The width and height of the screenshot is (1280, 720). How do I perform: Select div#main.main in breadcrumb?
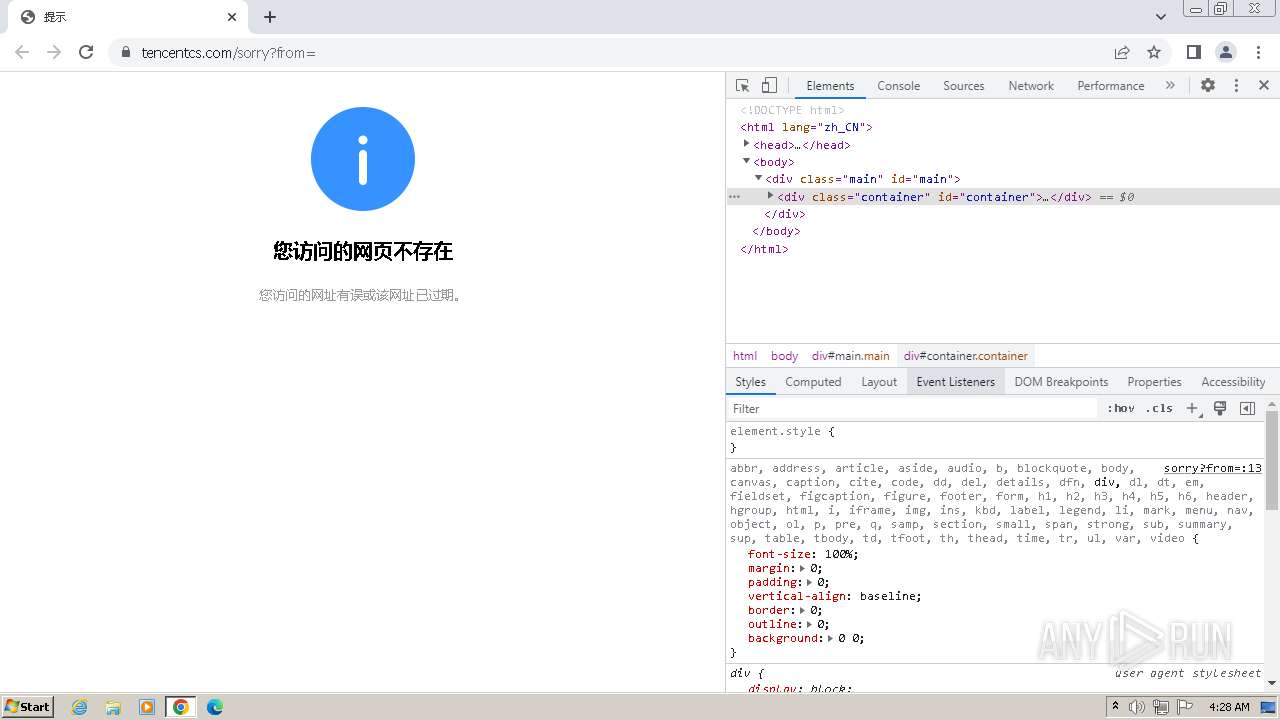[850, 356]
